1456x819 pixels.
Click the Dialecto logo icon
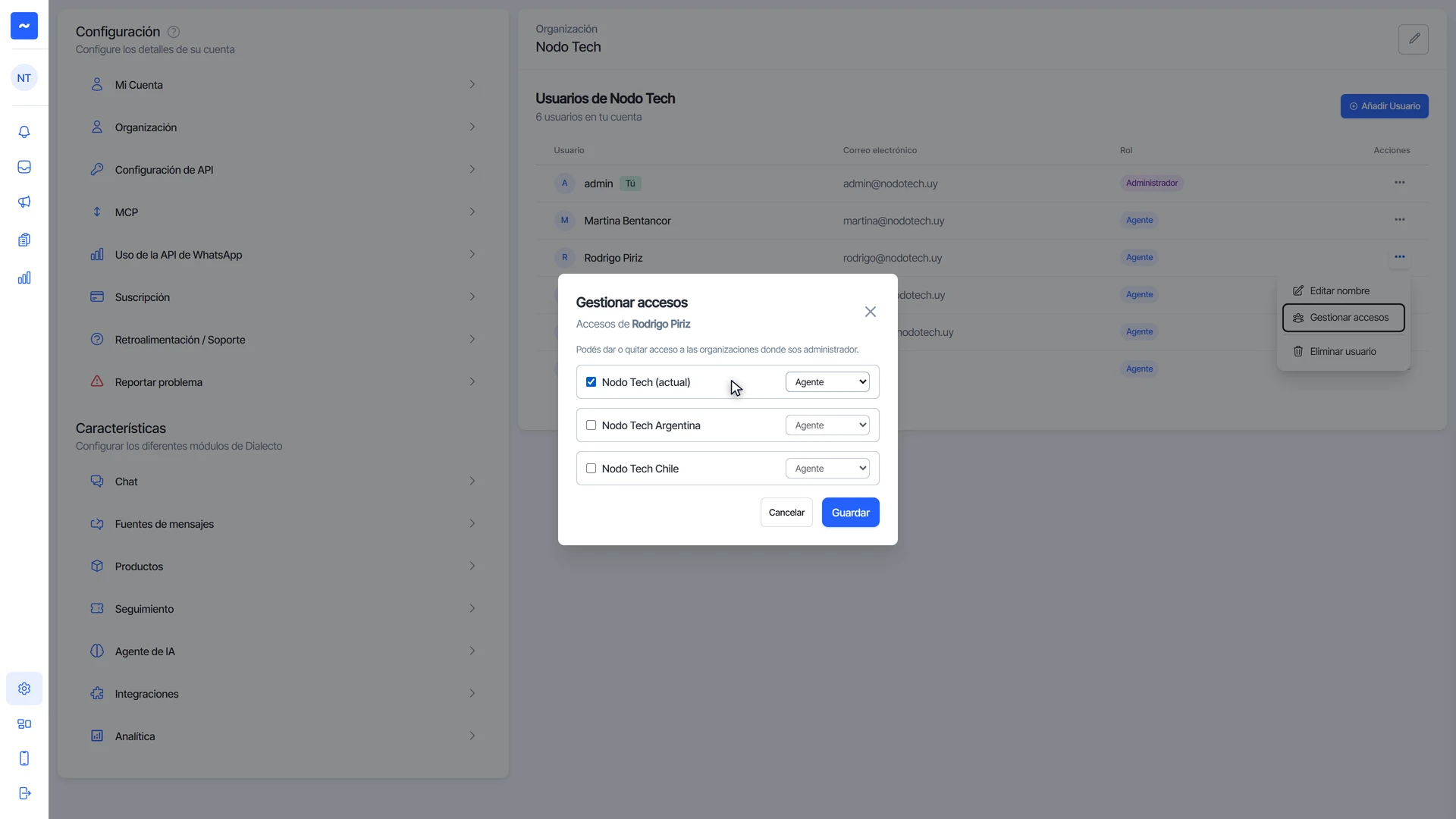24,26
